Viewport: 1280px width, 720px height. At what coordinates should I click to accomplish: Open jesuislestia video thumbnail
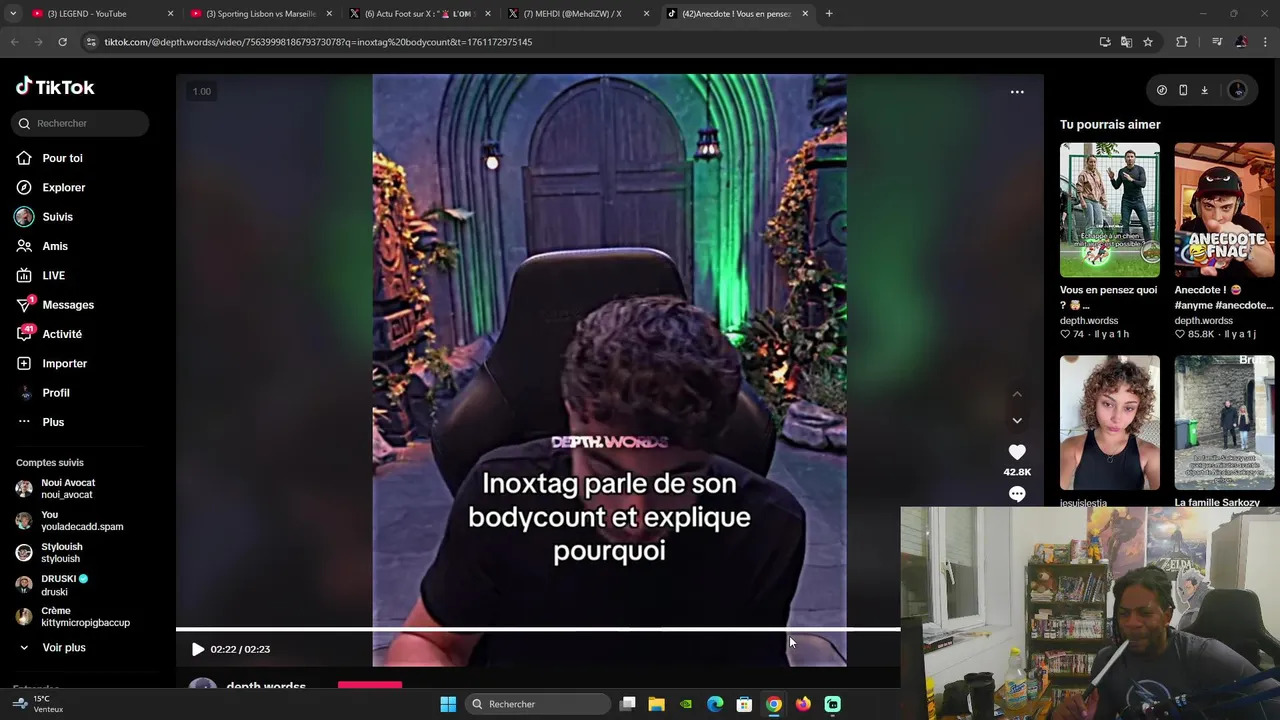(1110, 423)
